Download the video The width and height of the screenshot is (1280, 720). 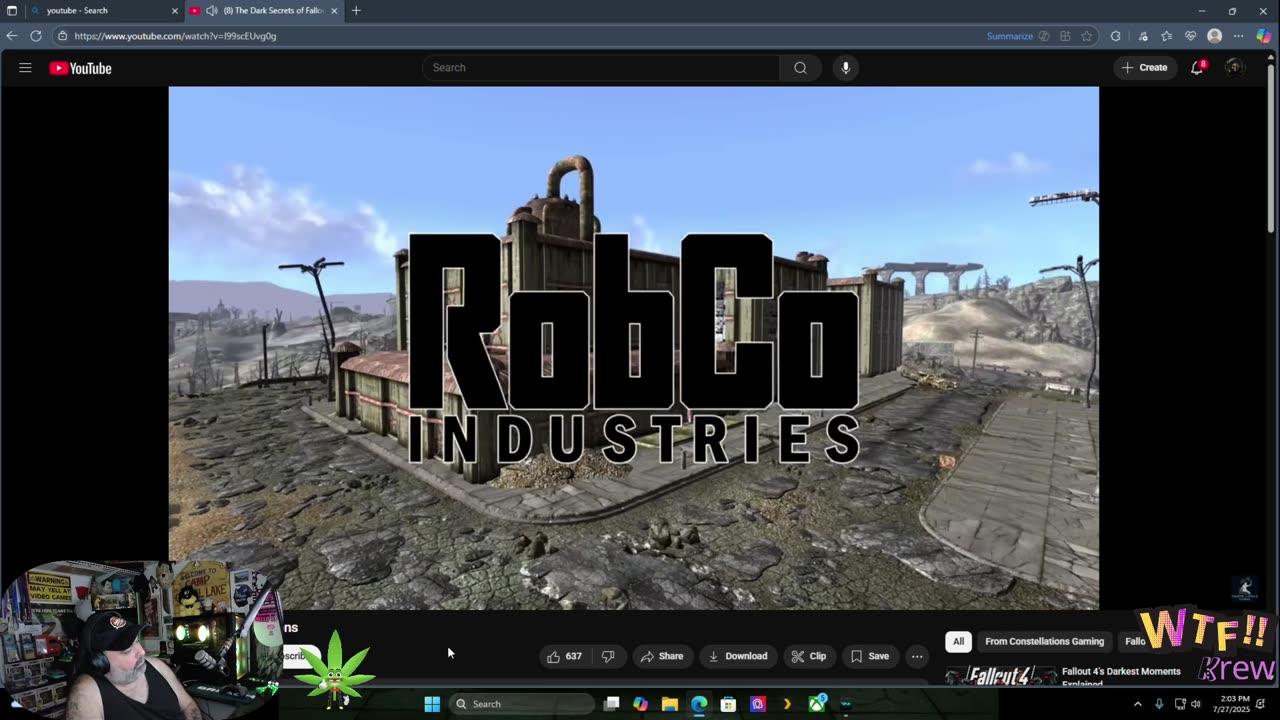pos(738,656)
